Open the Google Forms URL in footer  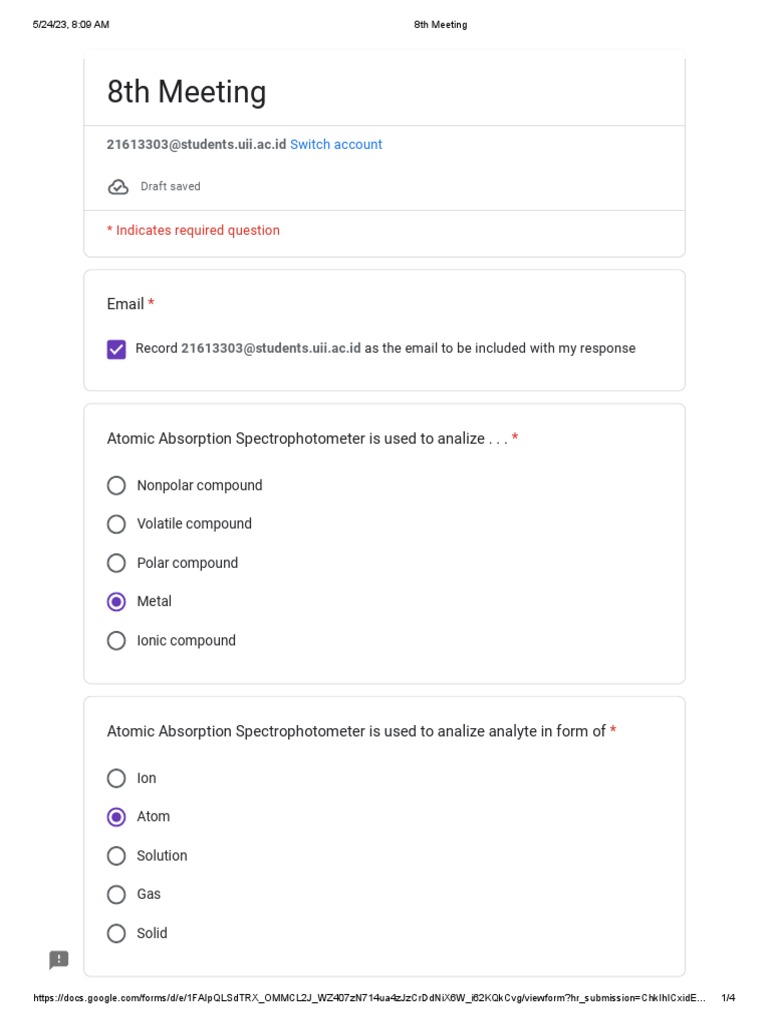tap(370, 998)
